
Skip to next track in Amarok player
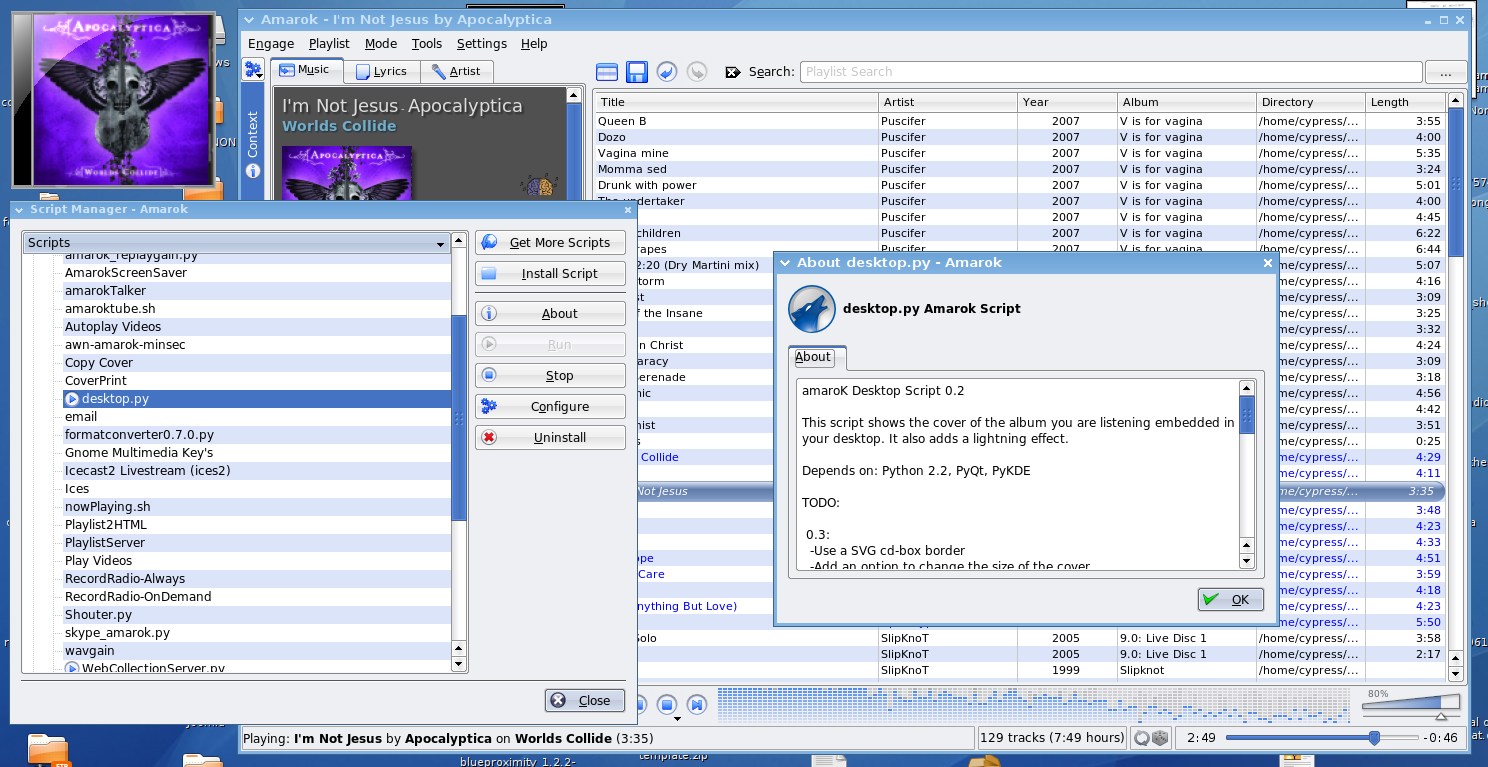698,704
